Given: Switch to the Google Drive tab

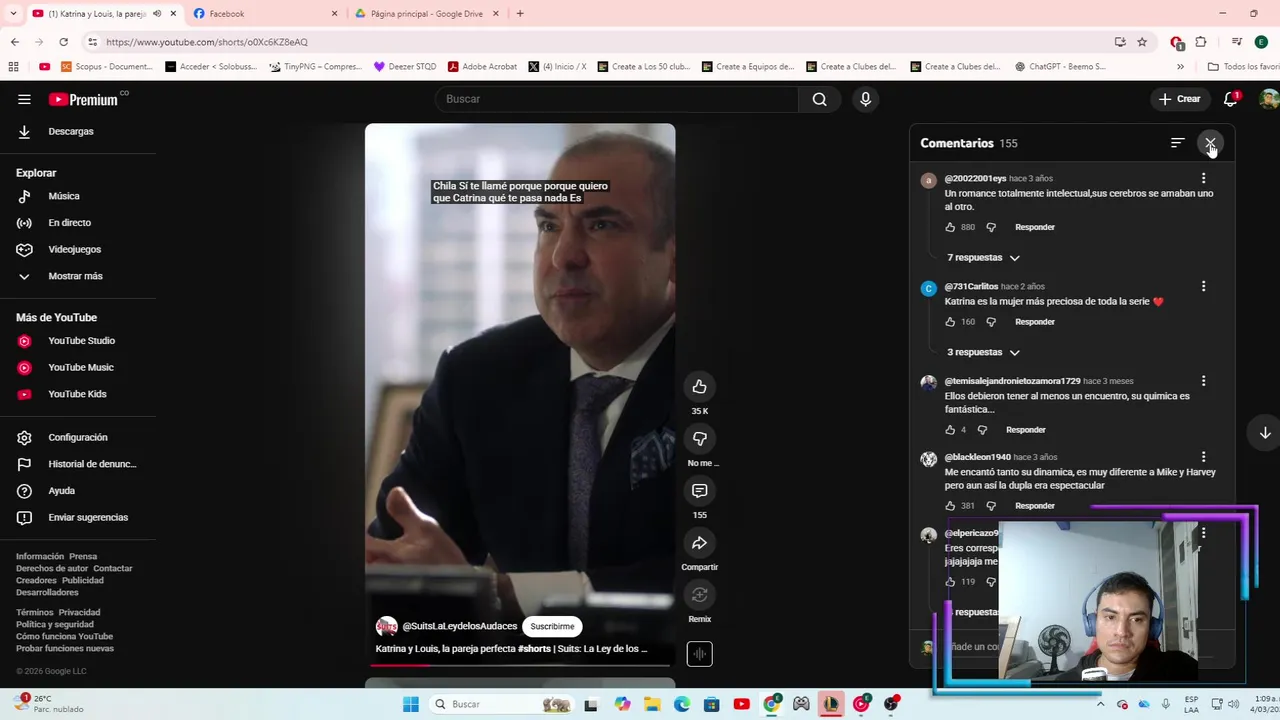Looking at the screenshot, I should coord(426,14).
